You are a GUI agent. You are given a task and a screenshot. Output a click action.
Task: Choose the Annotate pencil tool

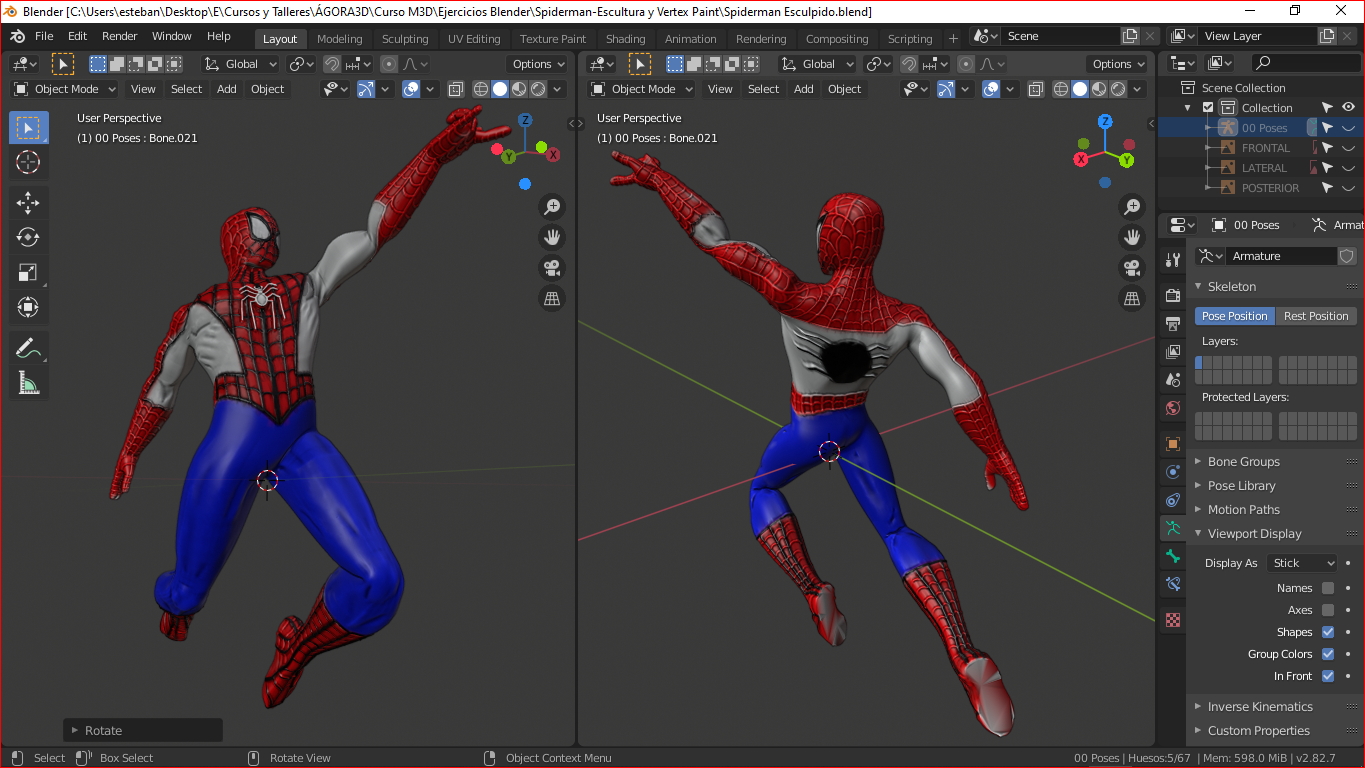(x=28, y=348)
